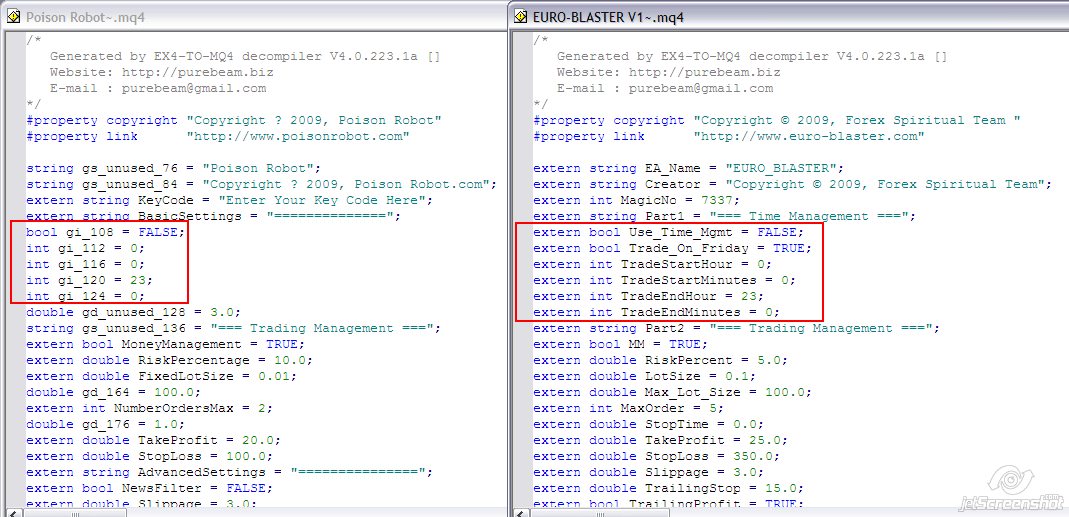Click the int gi_112 = 0 line

coord(86,248)
